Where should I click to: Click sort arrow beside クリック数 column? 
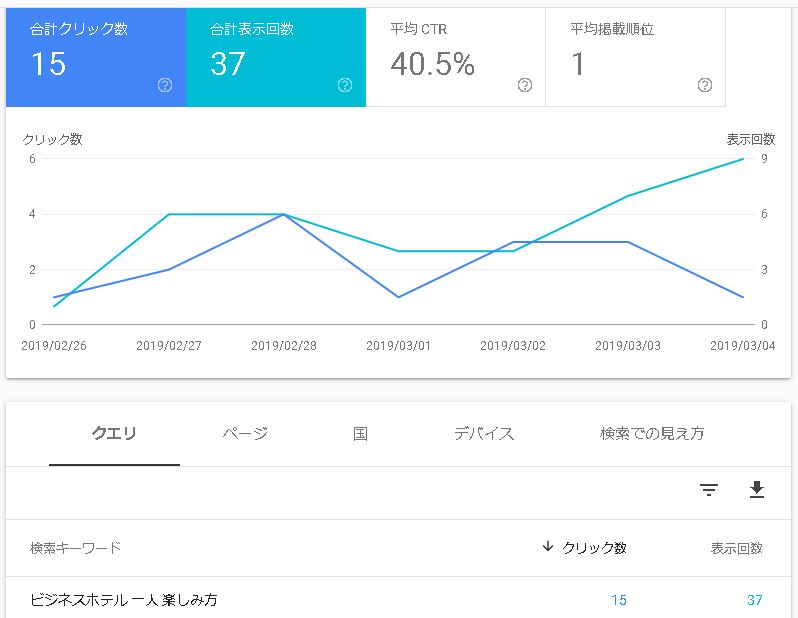(x=548, y=547)
